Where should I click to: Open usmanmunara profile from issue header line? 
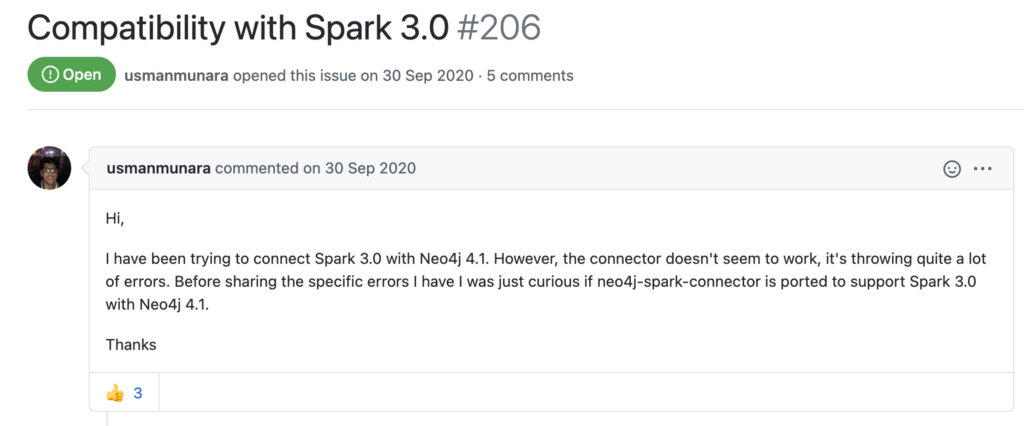(176, 76)
